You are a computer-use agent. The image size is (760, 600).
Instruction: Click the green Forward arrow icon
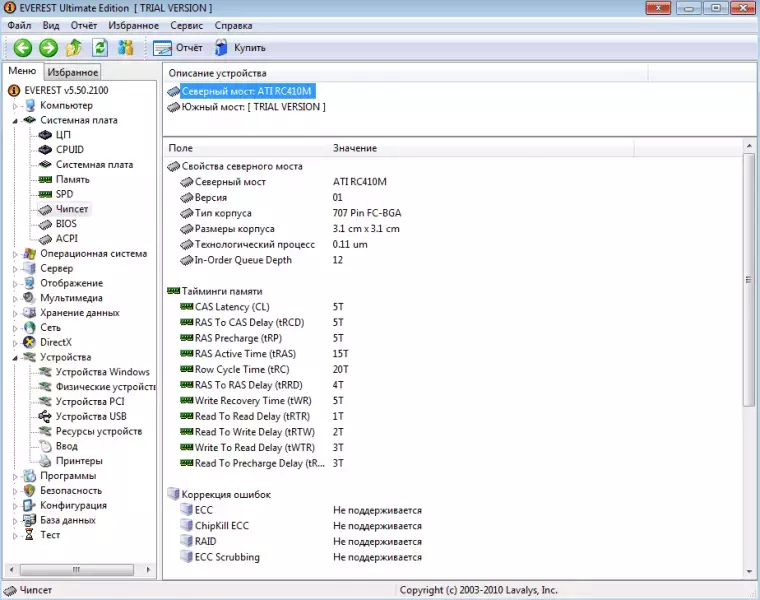tap(48, 47)
